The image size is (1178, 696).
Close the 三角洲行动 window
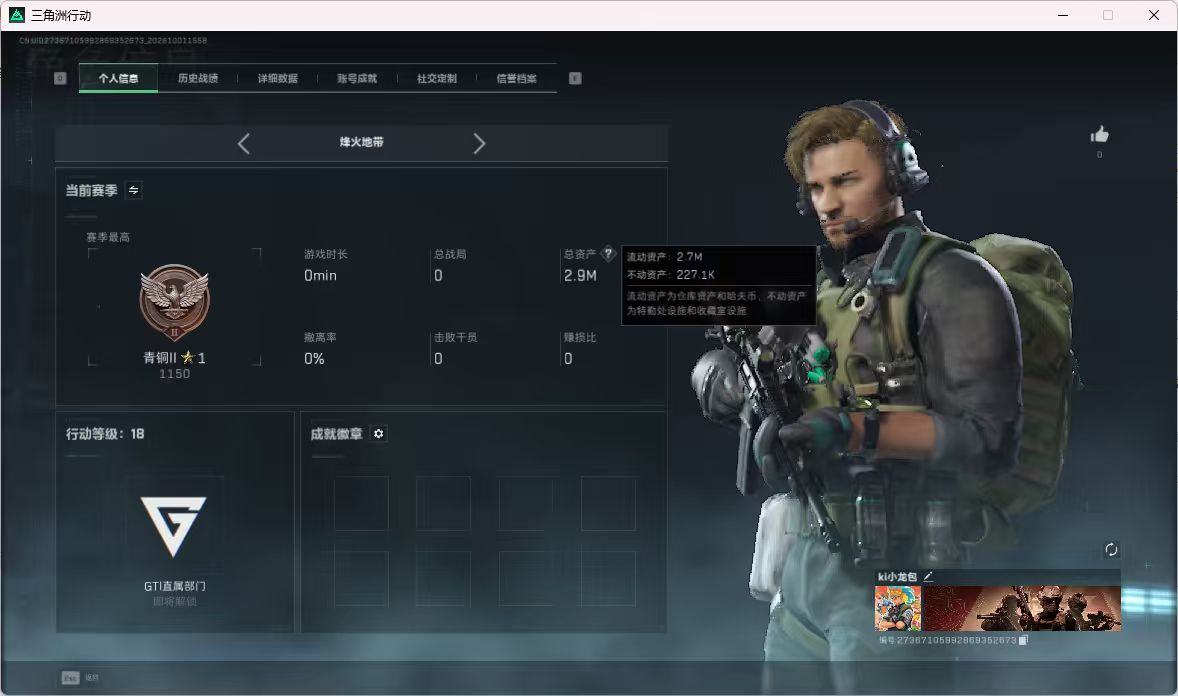(1154, 15)
